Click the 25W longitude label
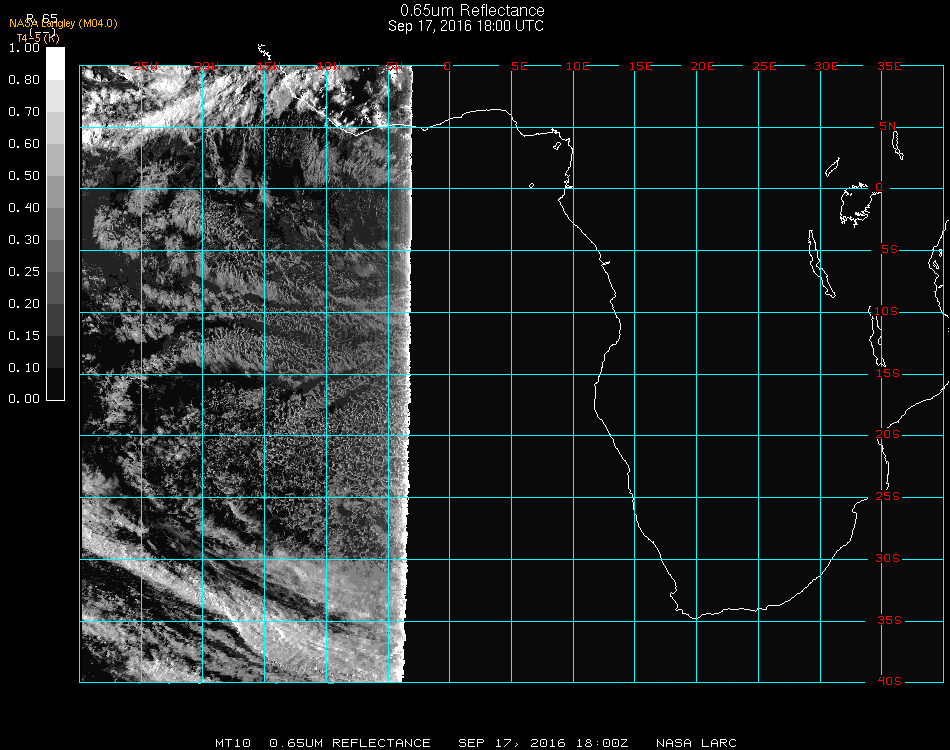Viewport: 950px width, 750px height. coord(145,66)
